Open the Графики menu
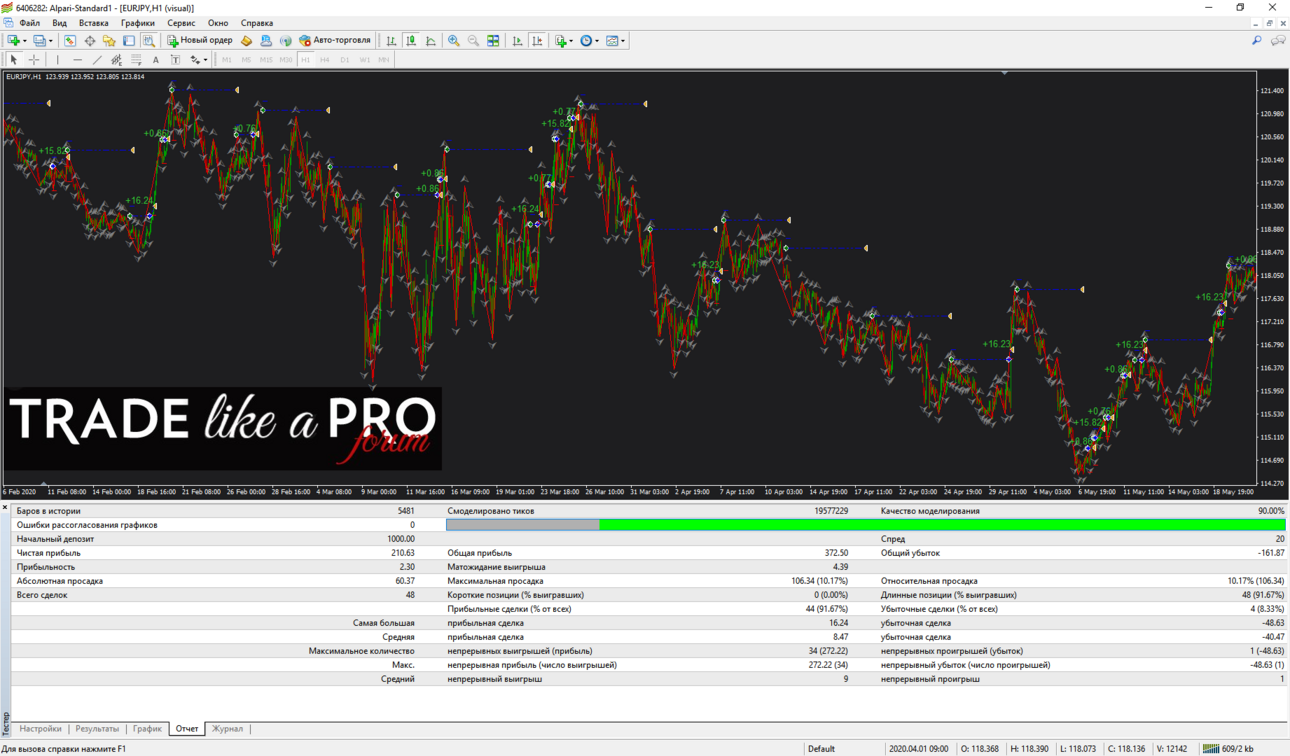Image resolution: width=1290 pixels, height=756 pixels. click(x=138, y=23)
